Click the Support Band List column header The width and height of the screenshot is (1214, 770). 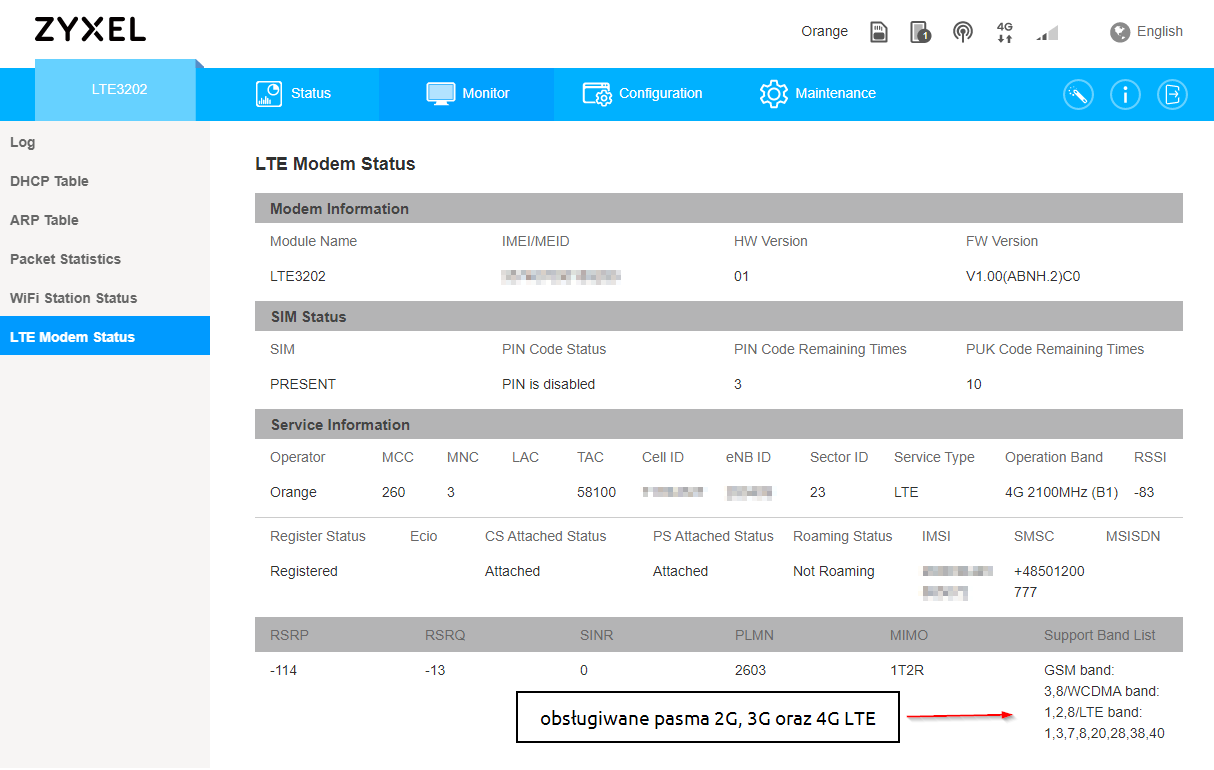1100,635
